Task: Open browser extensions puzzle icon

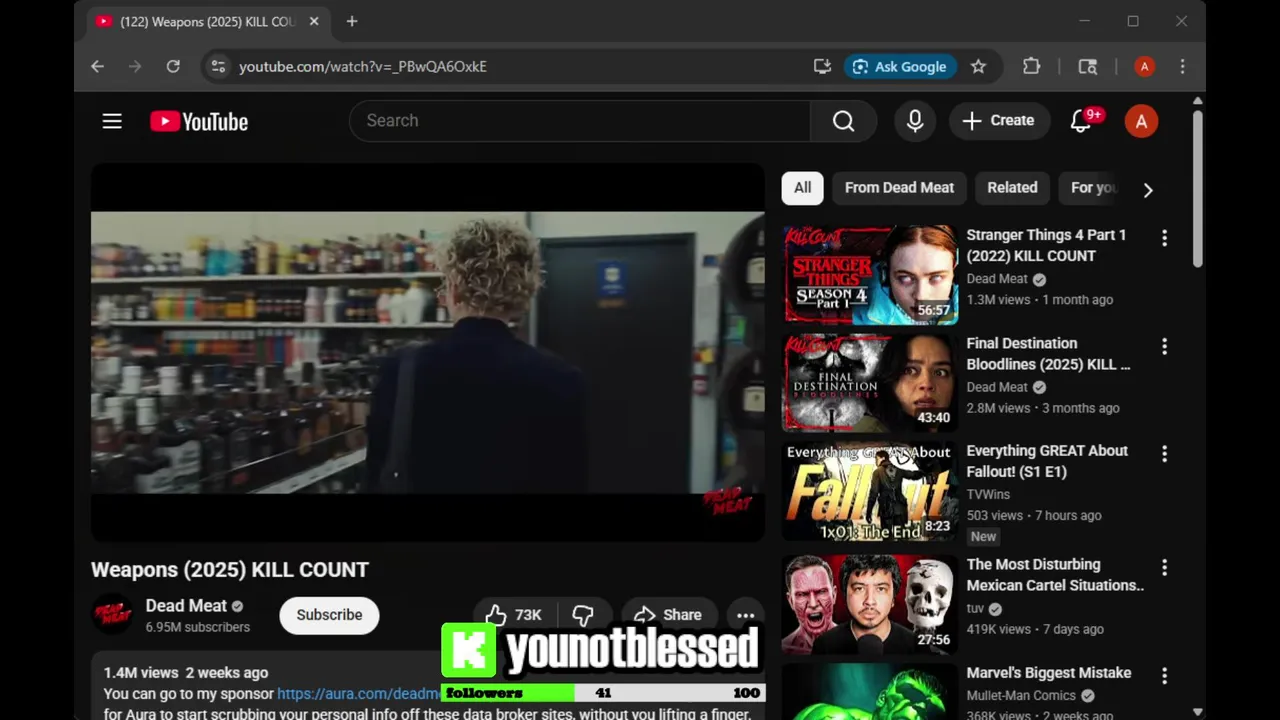Action: [x=1031, y=66]
